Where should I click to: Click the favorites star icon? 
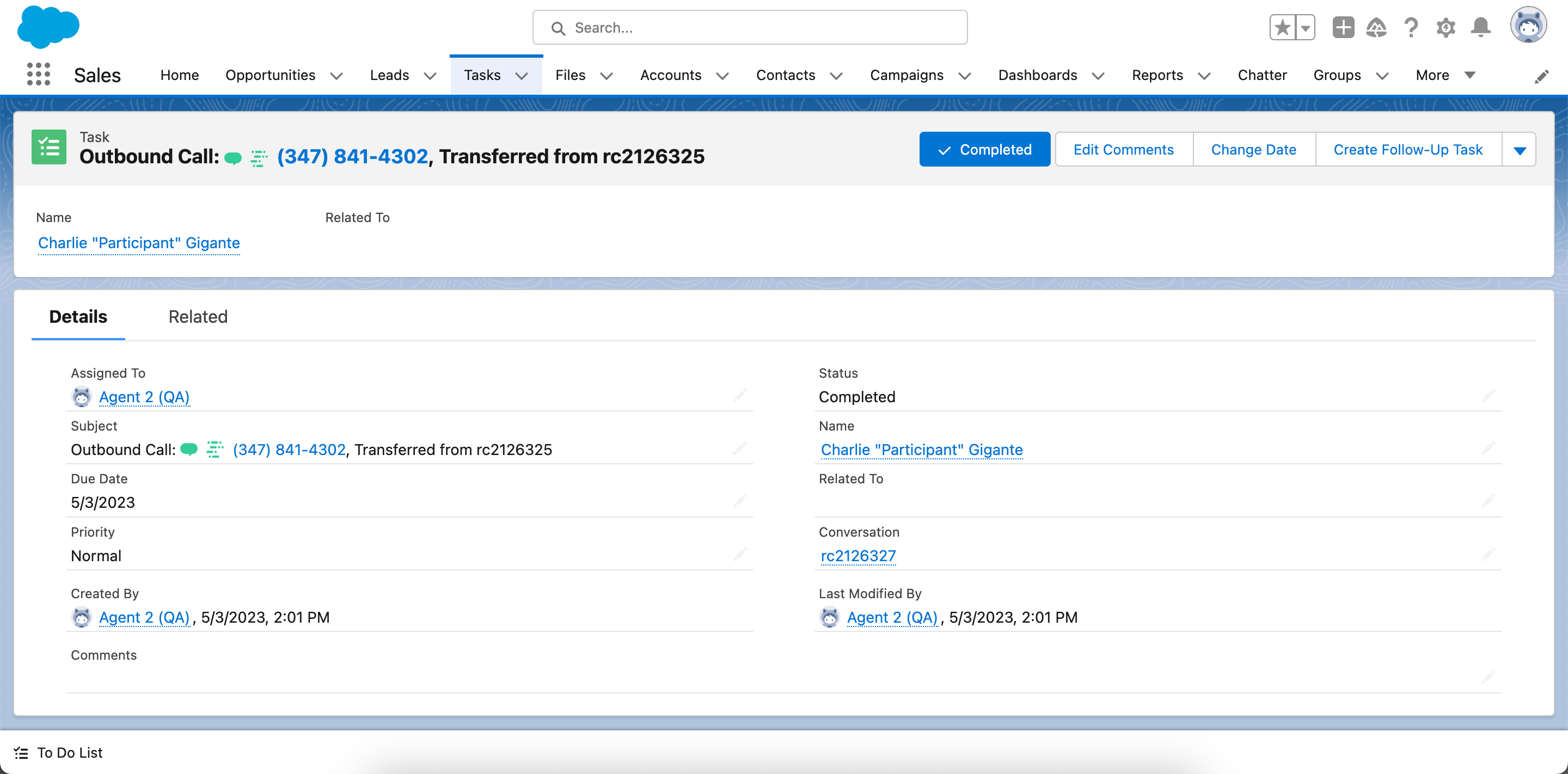(1283, 27)
